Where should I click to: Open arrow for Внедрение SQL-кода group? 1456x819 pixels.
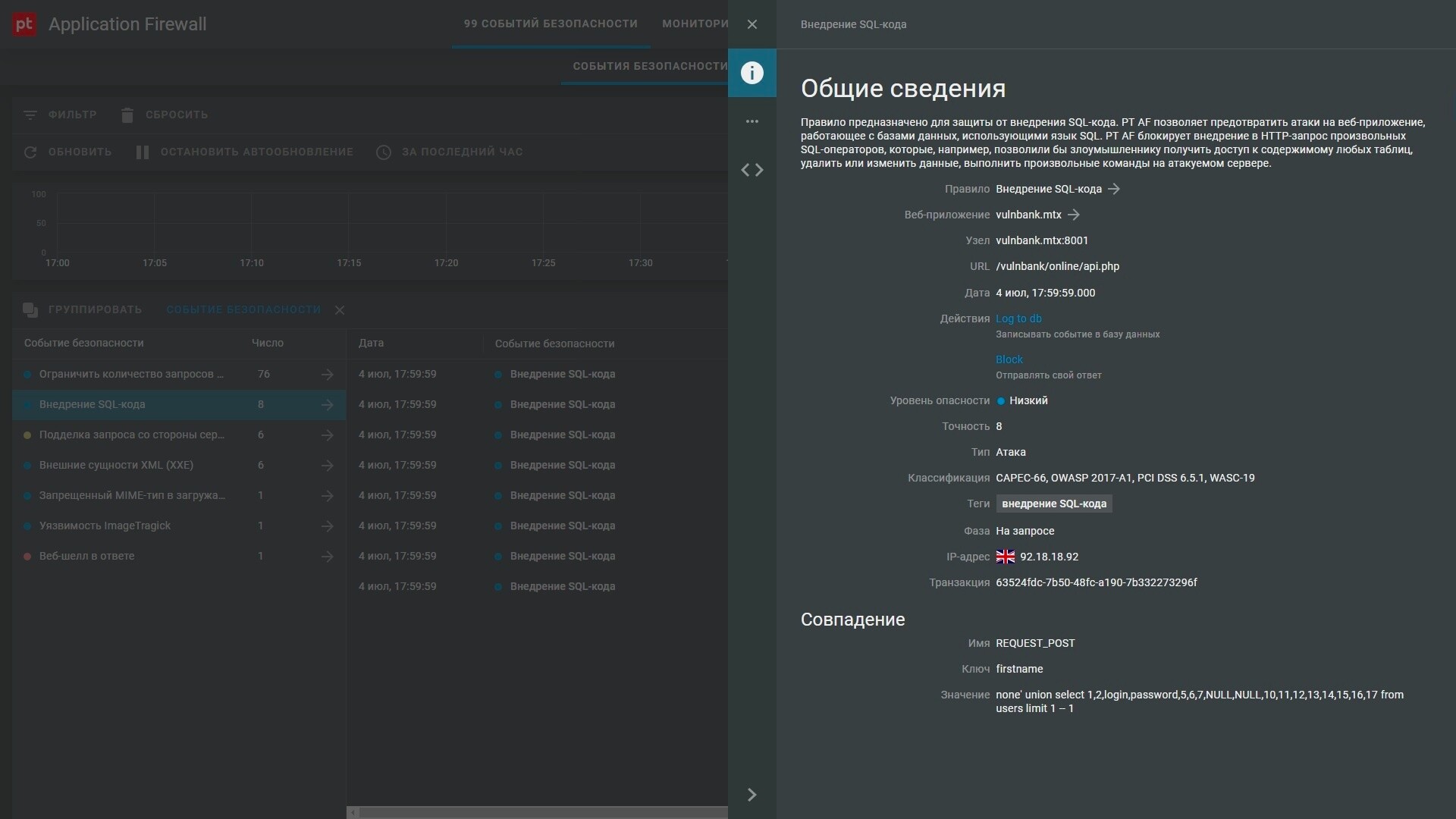click(x=327, y=405)
